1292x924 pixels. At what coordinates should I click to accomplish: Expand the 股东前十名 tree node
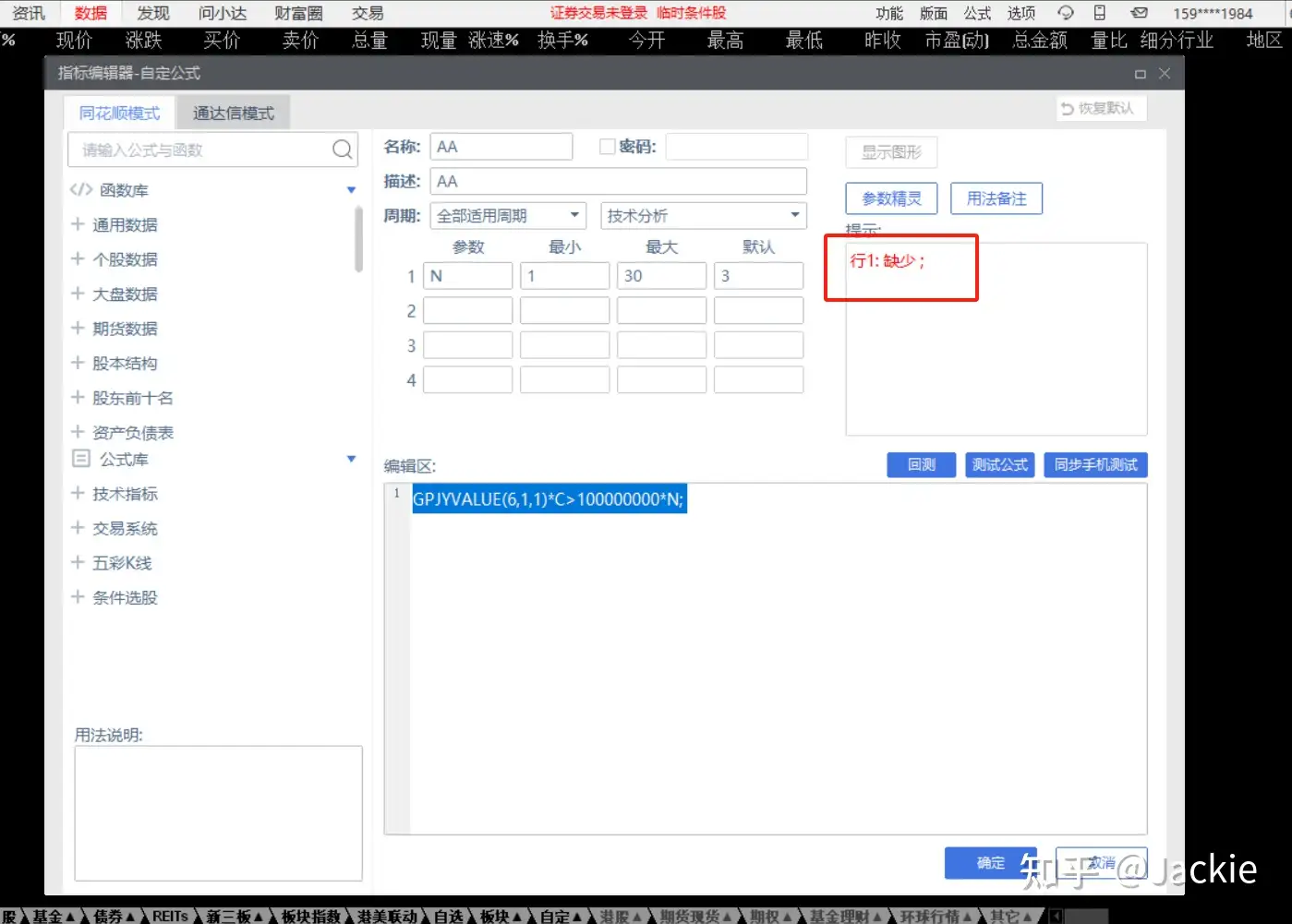(x=78, y=397)
